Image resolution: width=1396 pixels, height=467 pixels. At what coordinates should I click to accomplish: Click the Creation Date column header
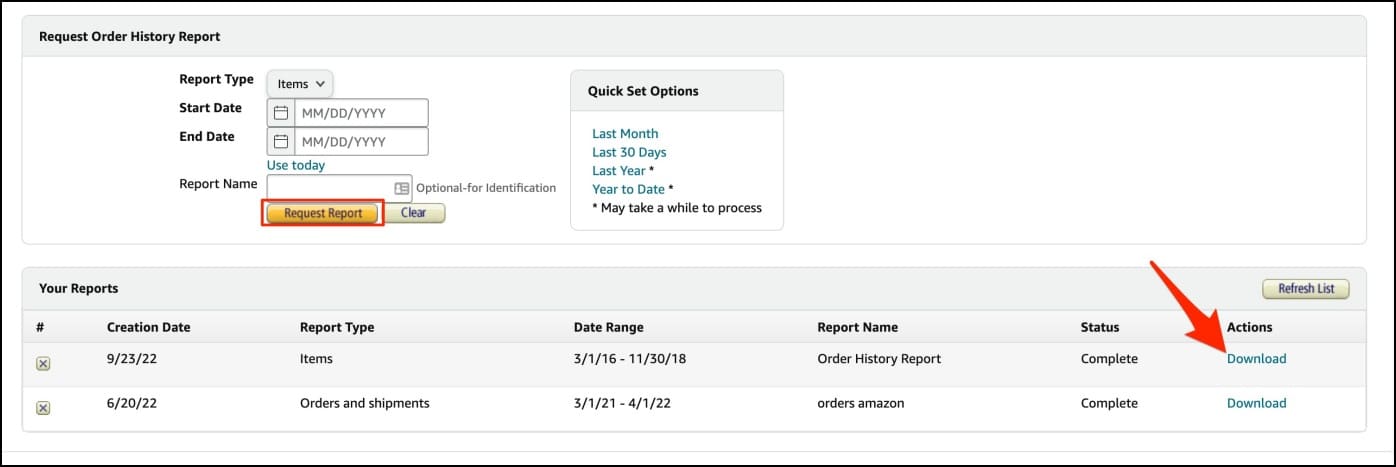(x=149, y=327)
